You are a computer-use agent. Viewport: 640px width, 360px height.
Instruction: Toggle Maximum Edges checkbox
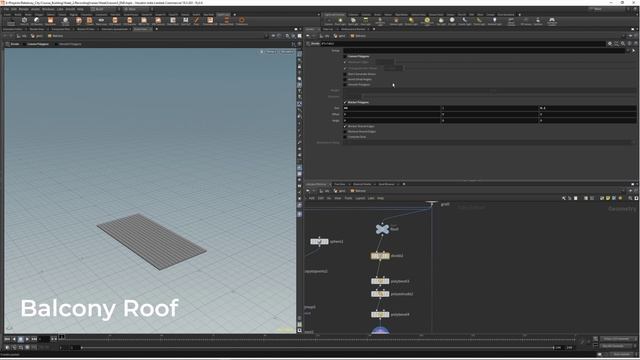[x=345, y=62]
